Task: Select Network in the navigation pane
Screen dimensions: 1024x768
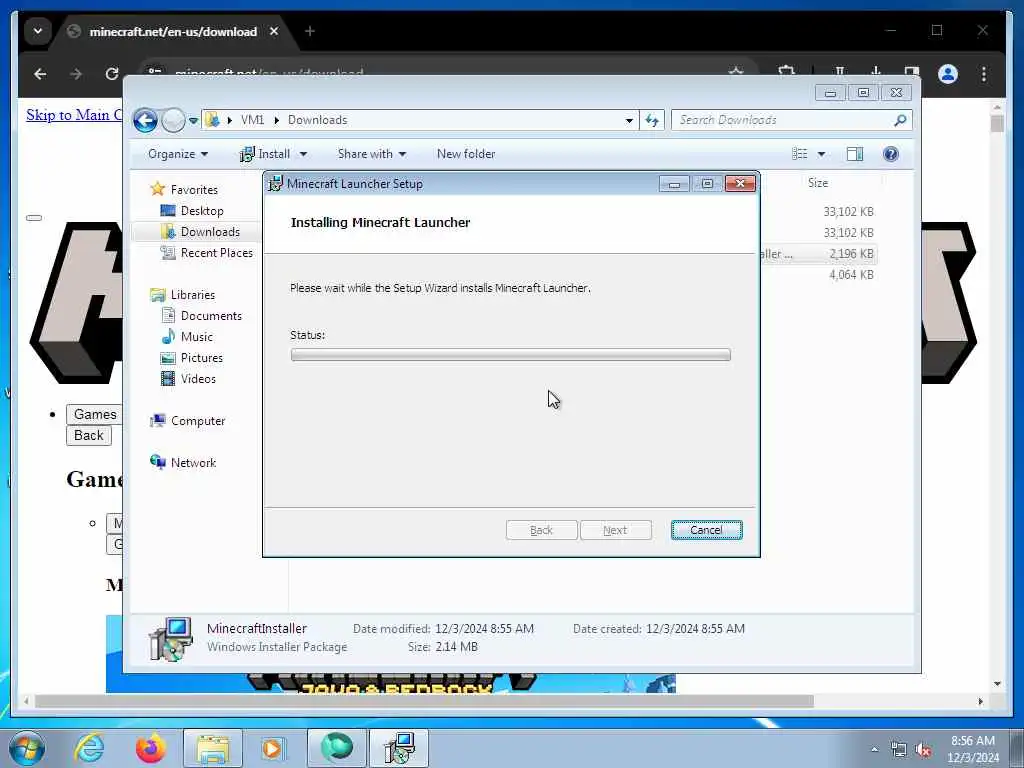Action: (193, 463)
